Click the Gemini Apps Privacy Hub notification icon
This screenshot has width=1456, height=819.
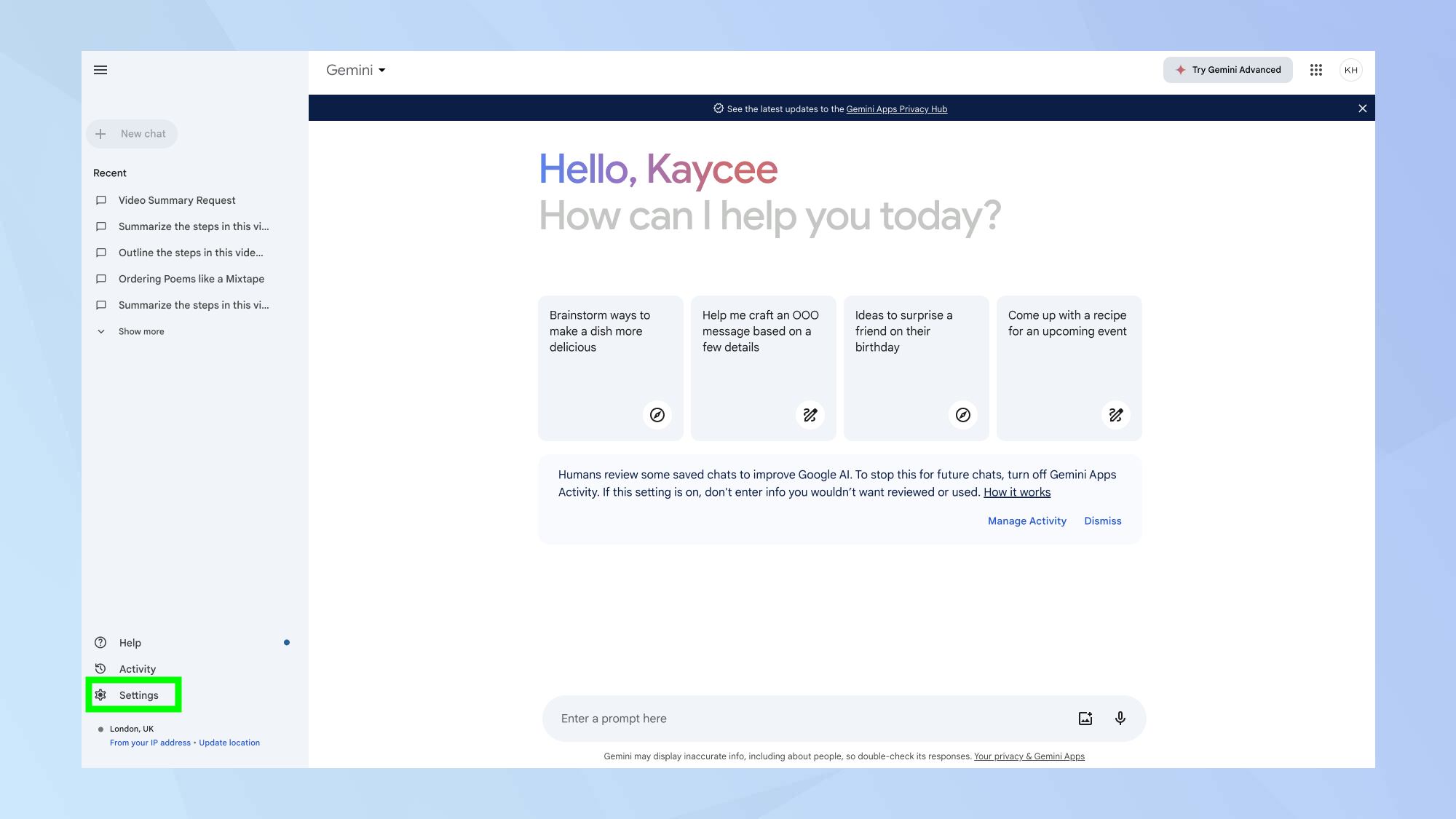[x=718, y=108]
